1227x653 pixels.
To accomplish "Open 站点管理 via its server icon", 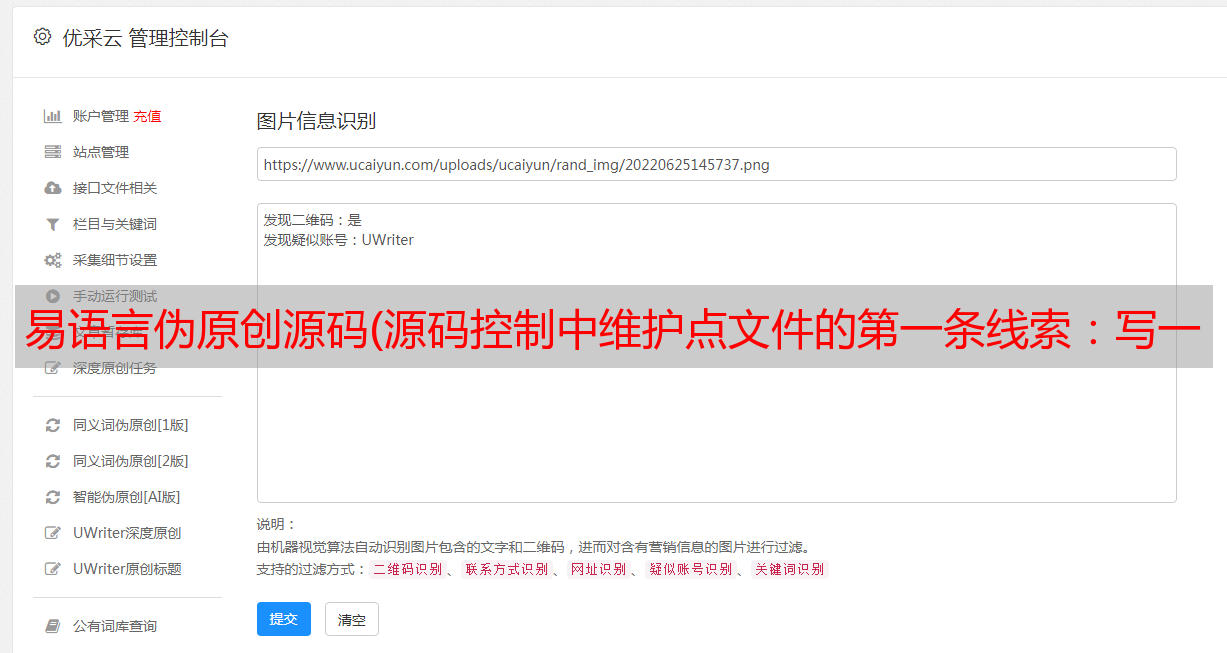I will [x=53, y=152].
